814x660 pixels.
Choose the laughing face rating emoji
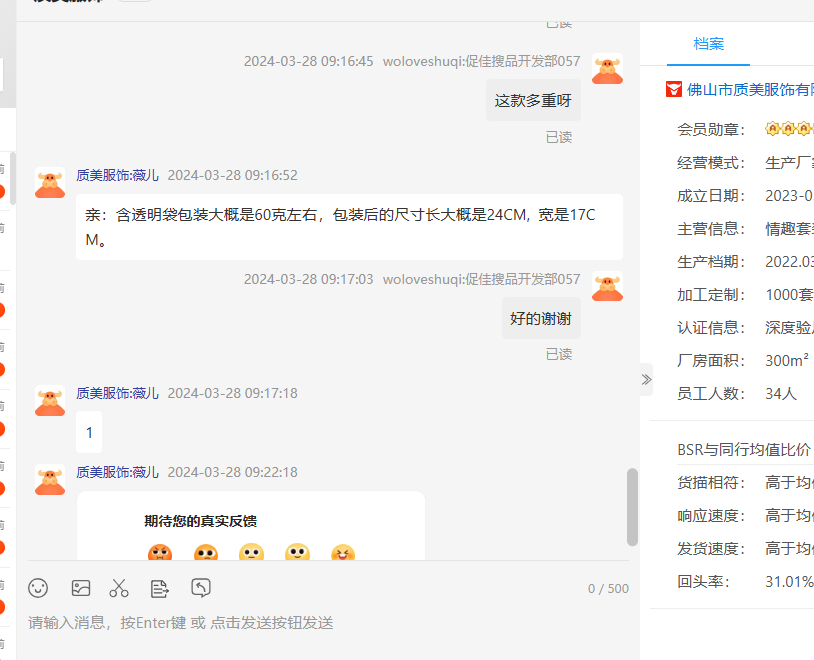point(343,553)
